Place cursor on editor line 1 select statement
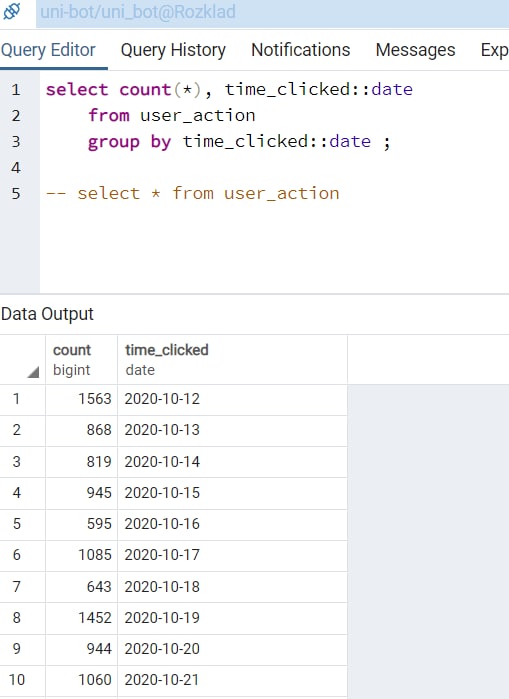Viewport: 509px width, 699px height. 229,90
